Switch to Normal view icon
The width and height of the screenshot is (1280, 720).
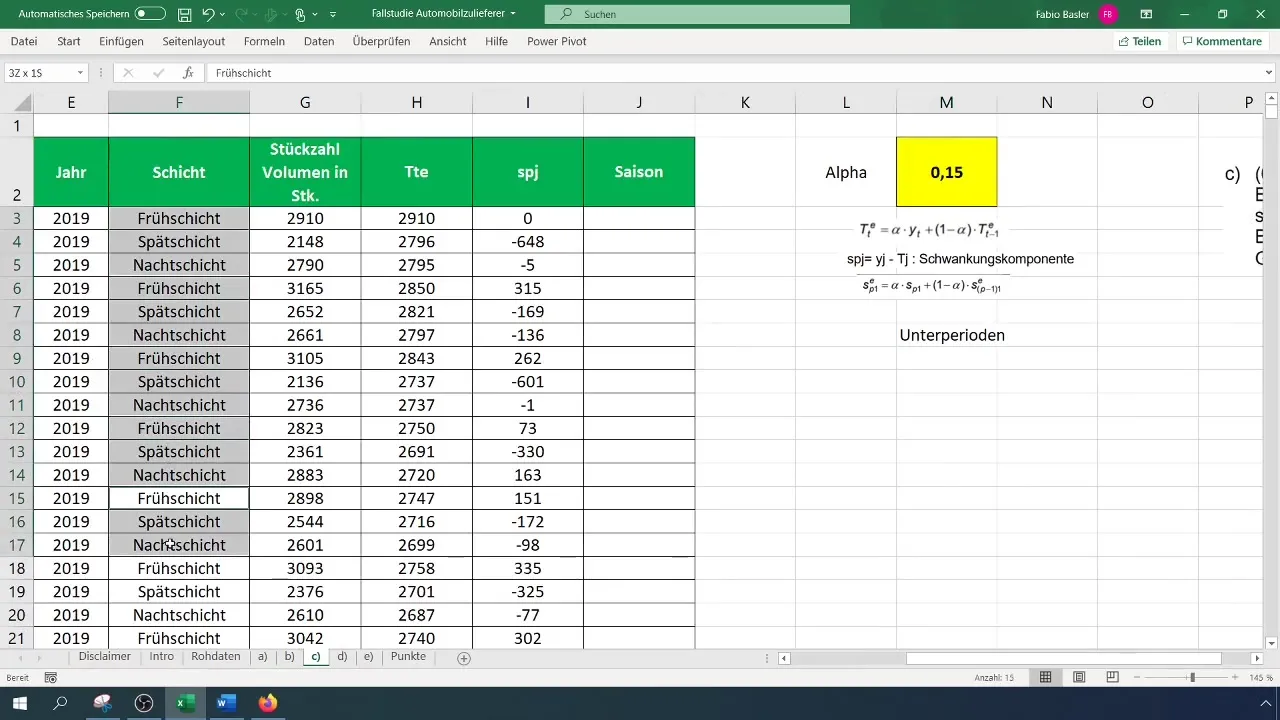(x=1045, y=677)
